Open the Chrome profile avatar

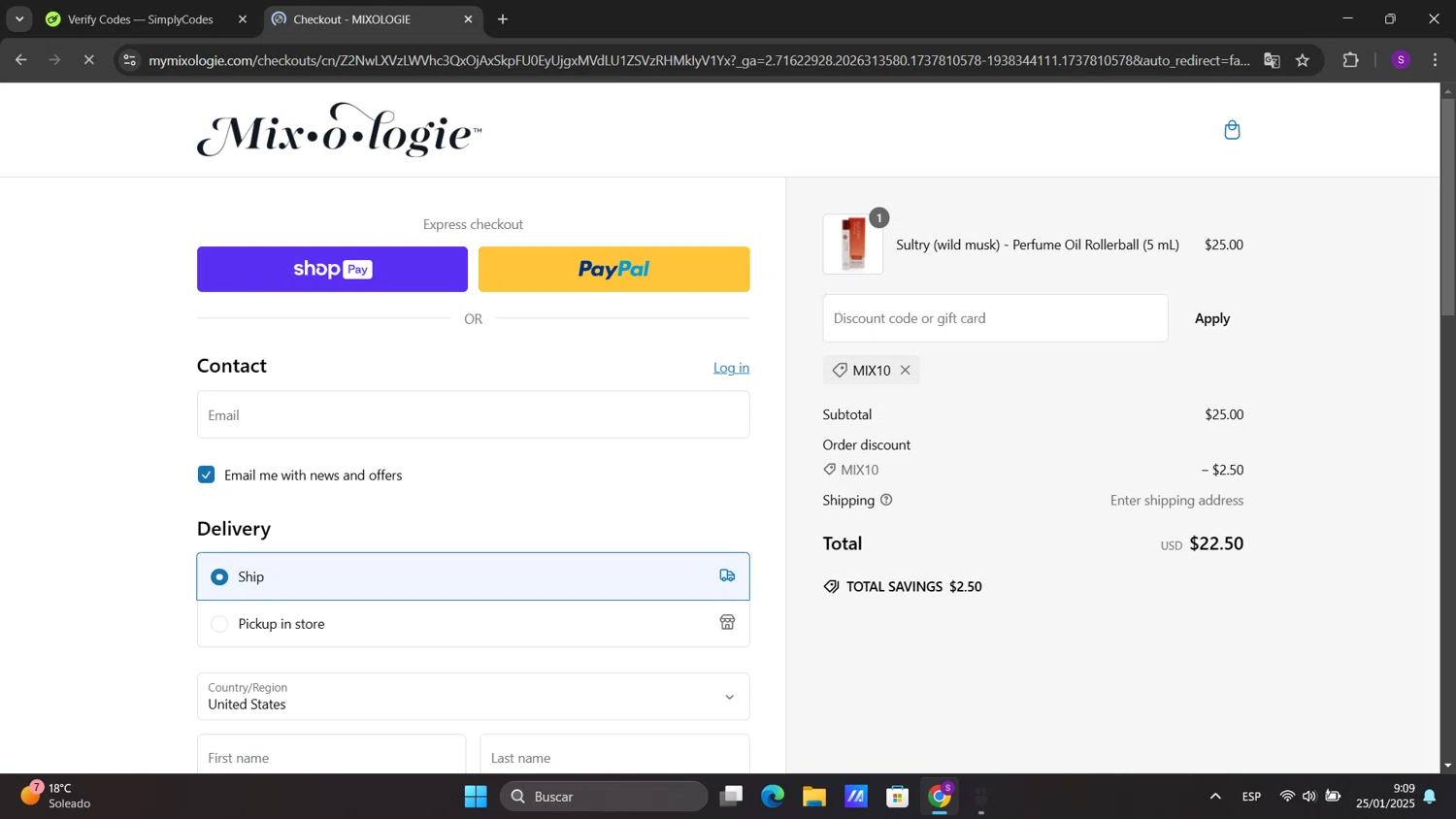1401,60
